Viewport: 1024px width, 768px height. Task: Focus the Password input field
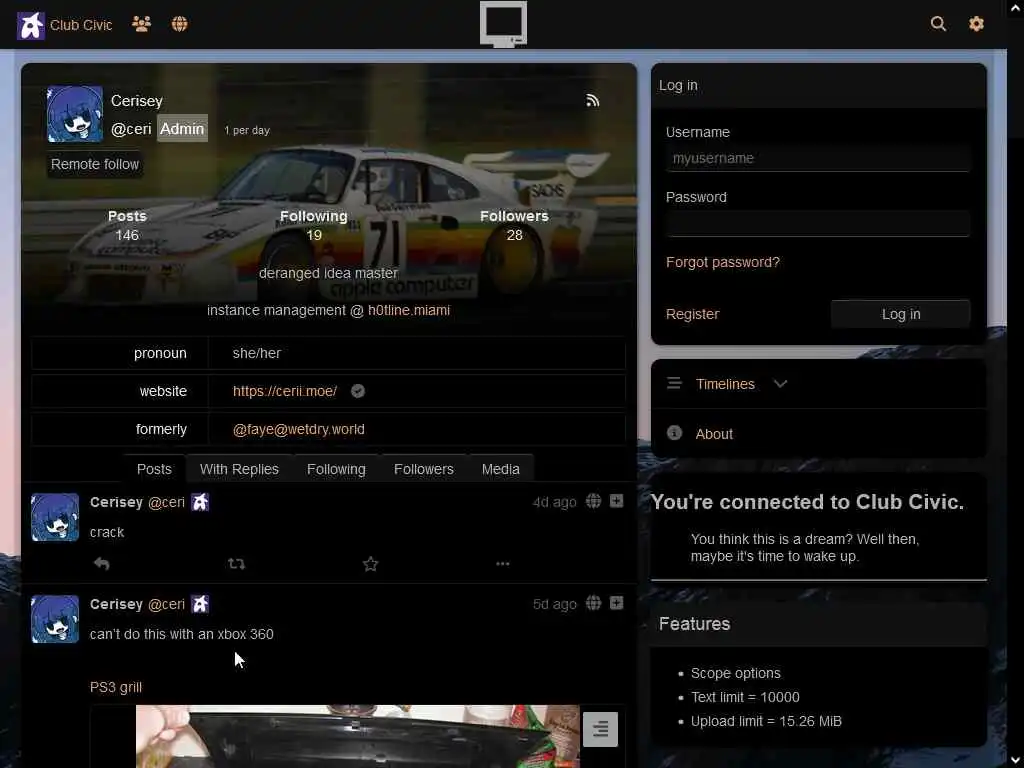tap(818, 223)
